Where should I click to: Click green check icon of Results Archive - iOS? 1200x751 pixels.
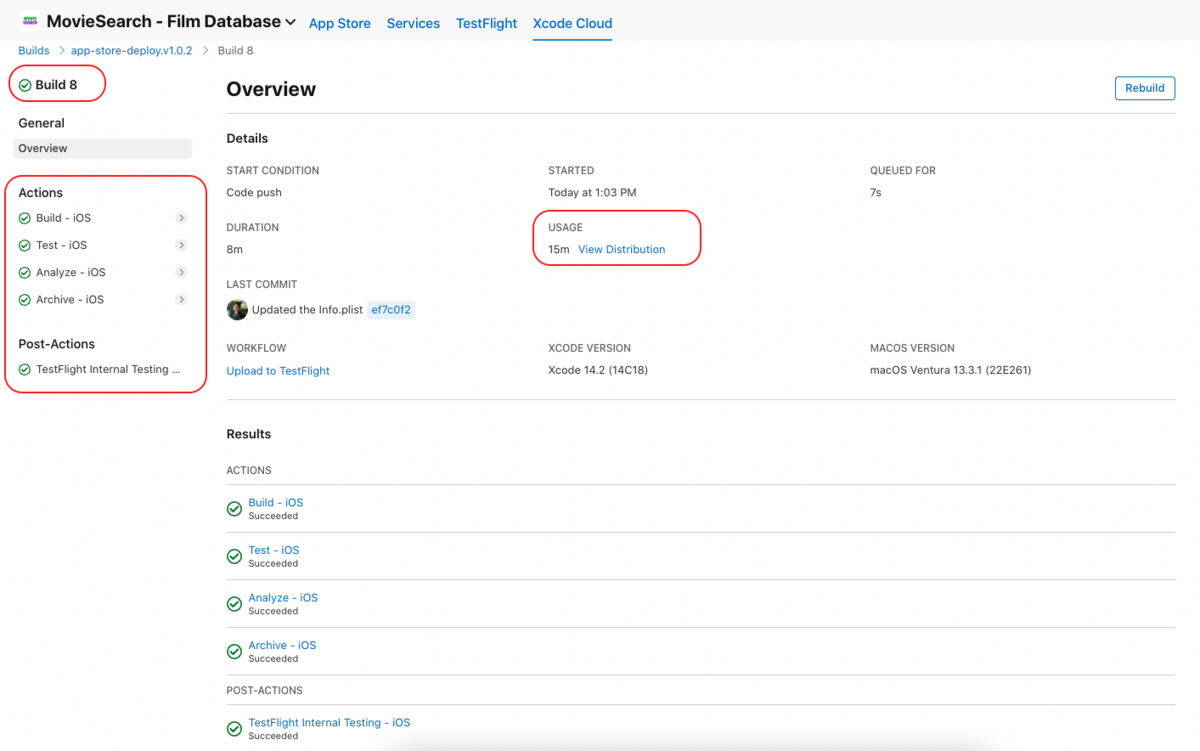(x=234, y=651)
